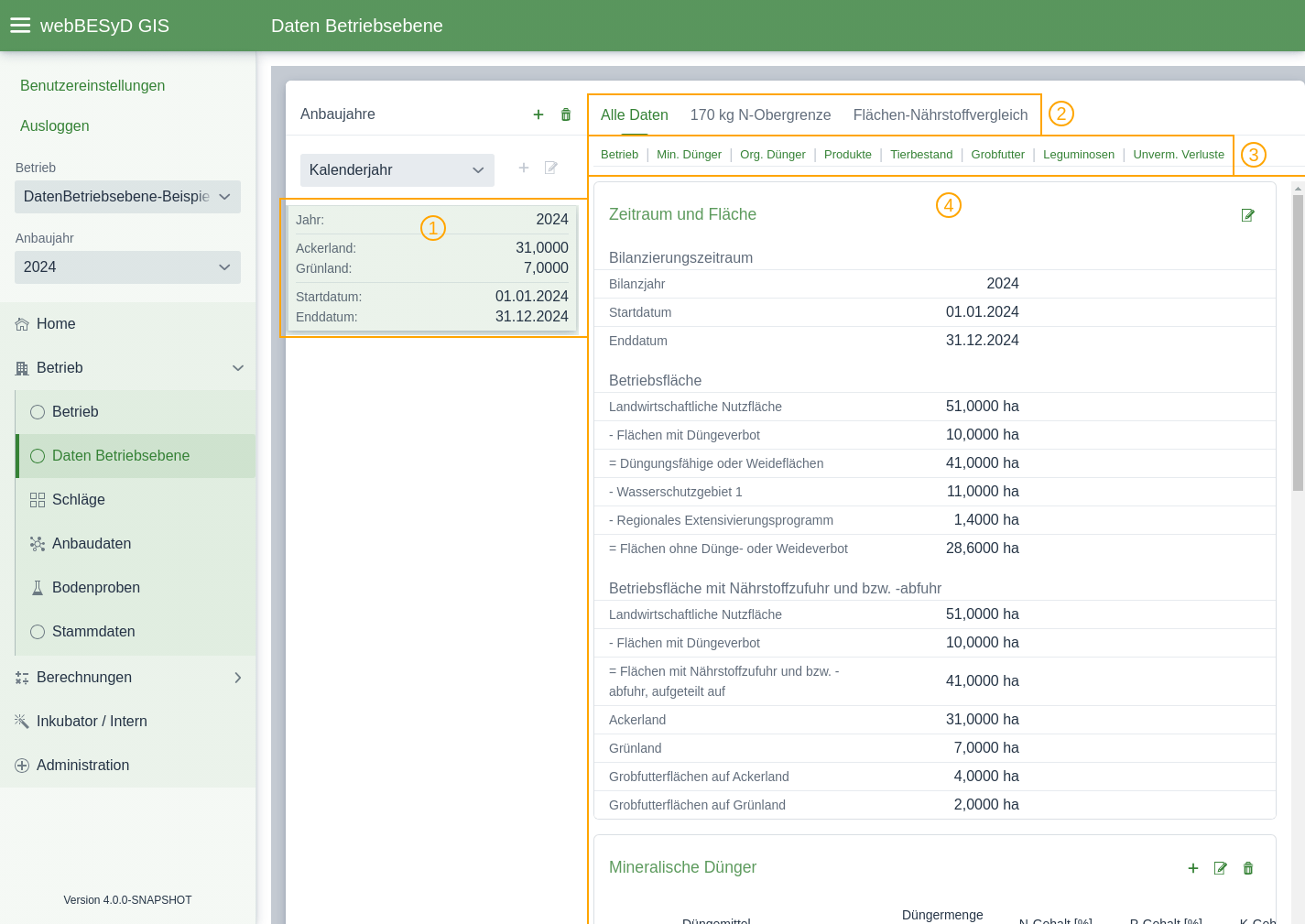The height and width of the screenshot is (924, 1305).
Task: Open Benutzereinstellungen
Action: 92,86
